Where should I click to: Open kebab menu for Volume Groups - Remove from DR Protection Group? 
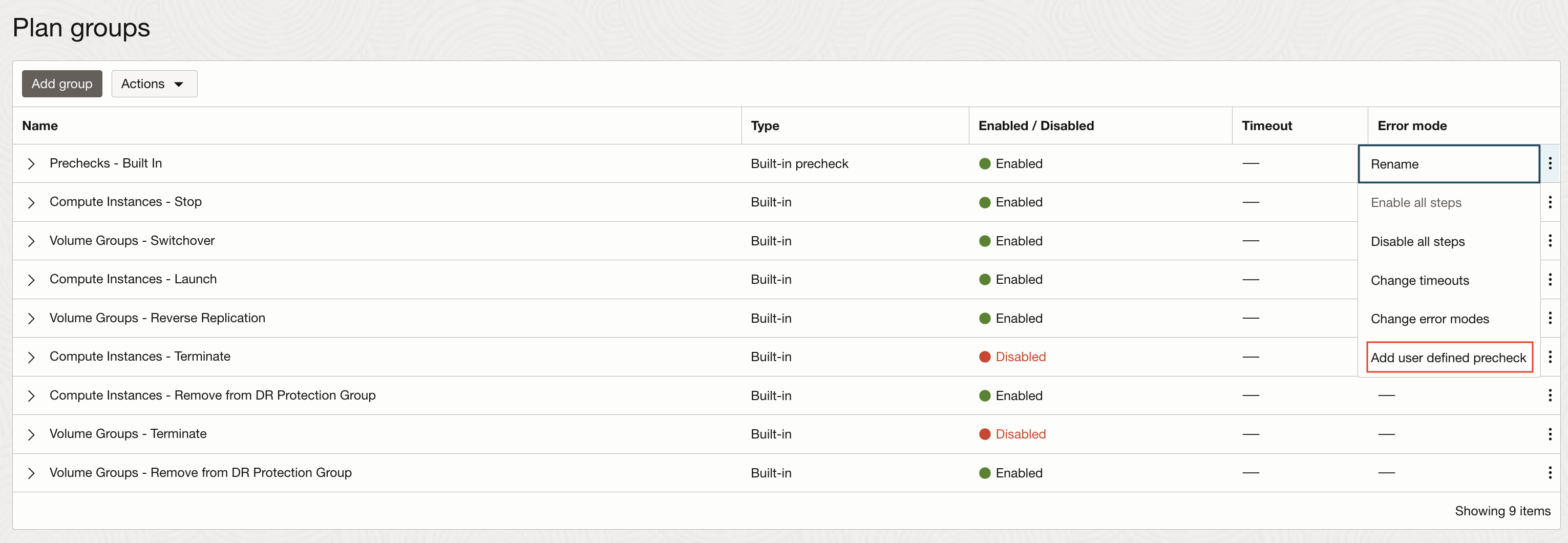coord(1551,472)
